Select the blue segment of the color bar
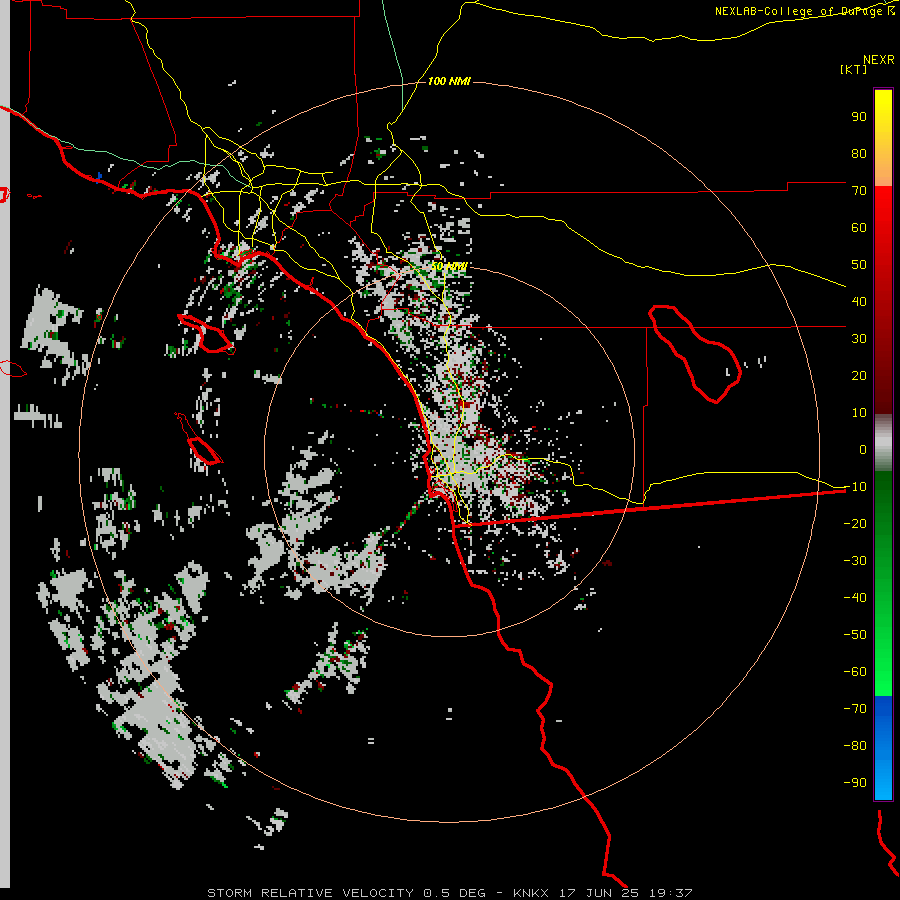 click(883, 747)
